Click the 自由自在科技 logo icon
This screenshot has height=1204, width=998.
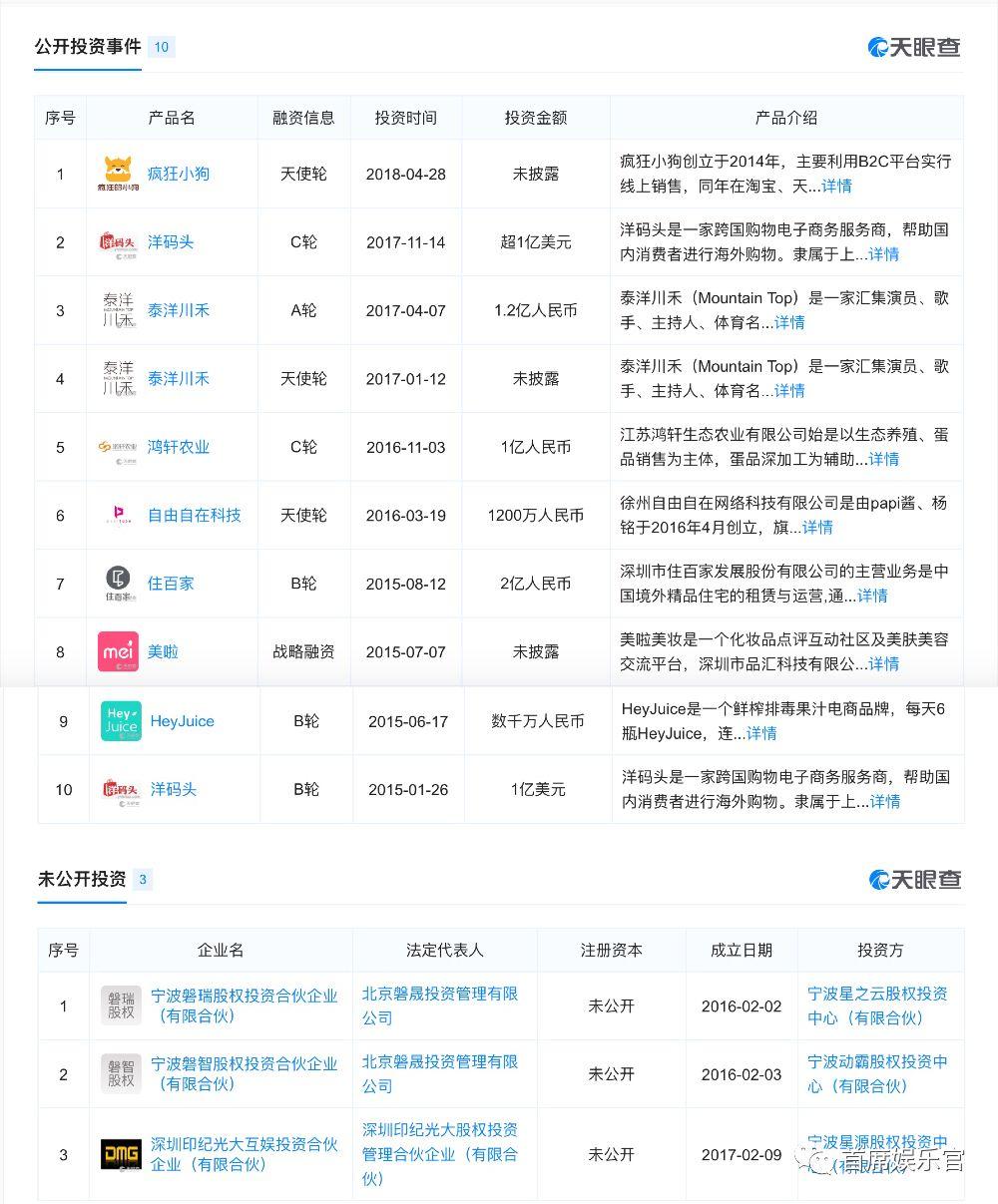pos(118,516)
